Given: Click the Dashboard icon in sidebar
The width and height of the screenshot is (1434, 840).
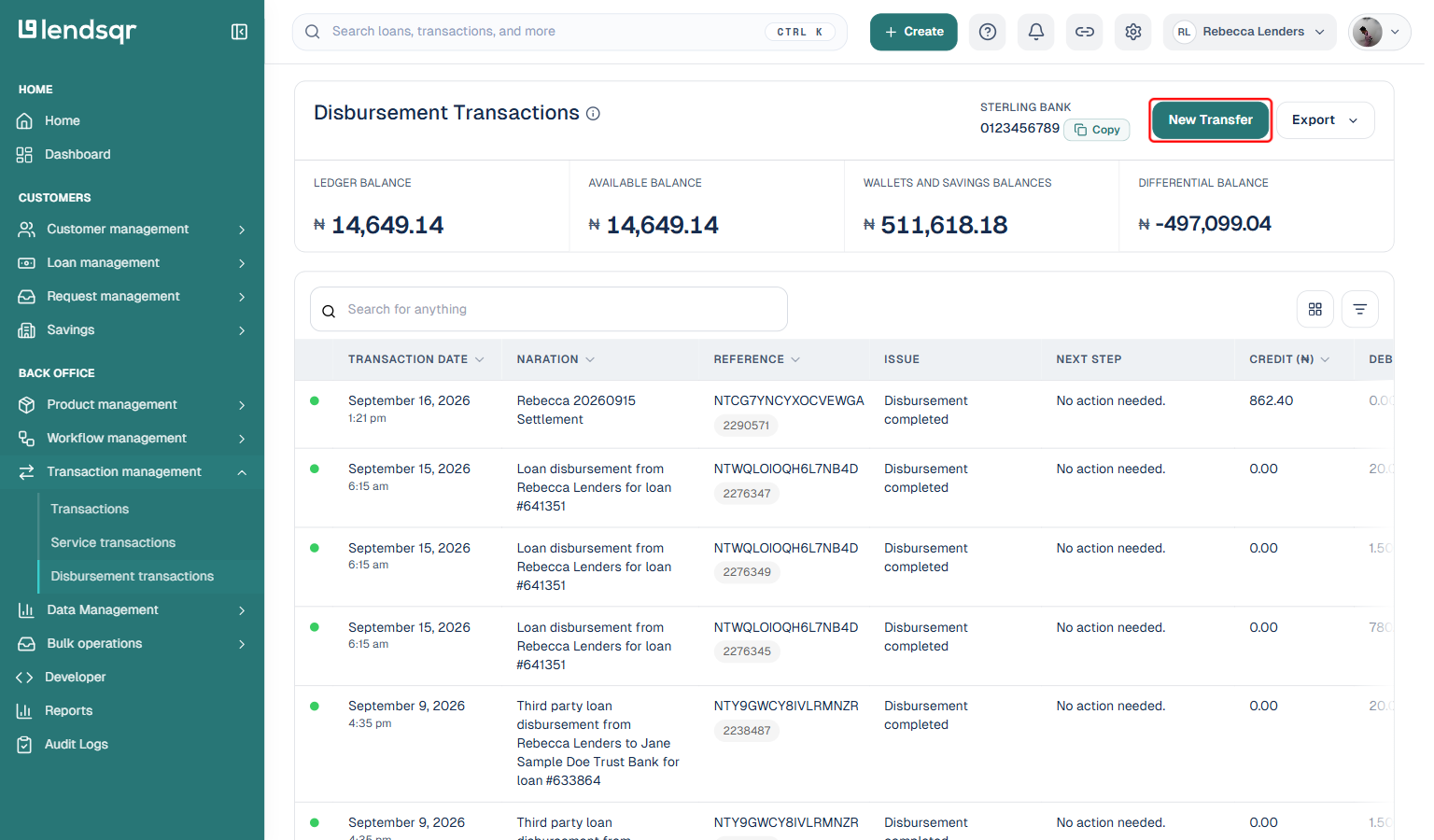Looking at the screenshot, I should [25, 155].
